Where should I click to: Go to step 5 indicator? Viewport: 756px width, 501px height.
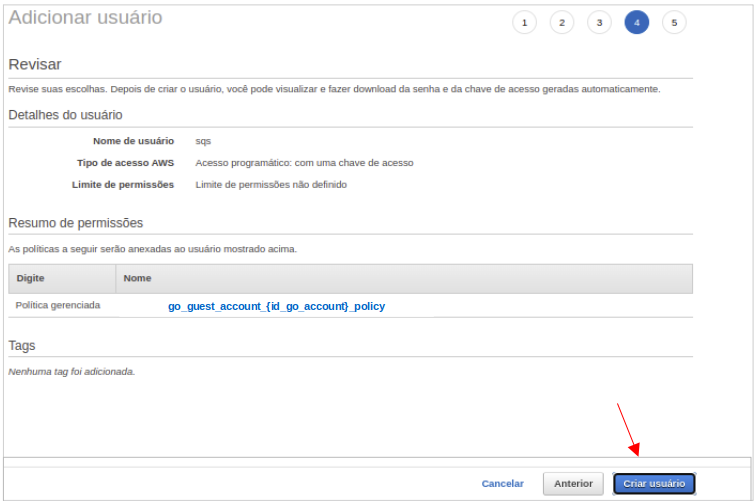674,22
